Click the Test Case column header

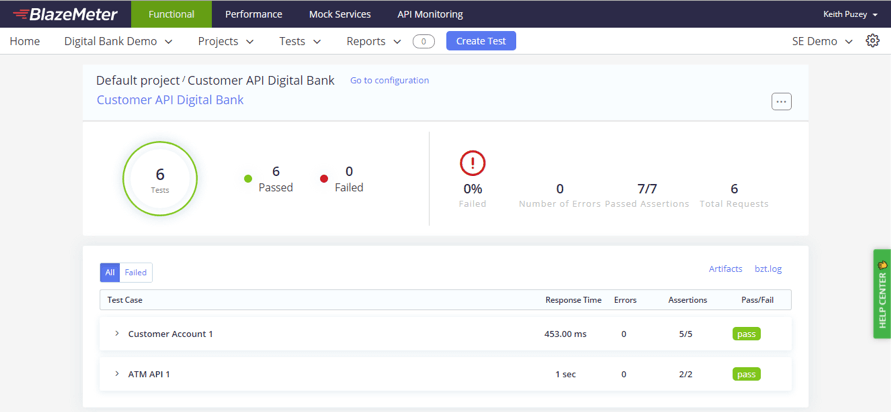point(124,300)
